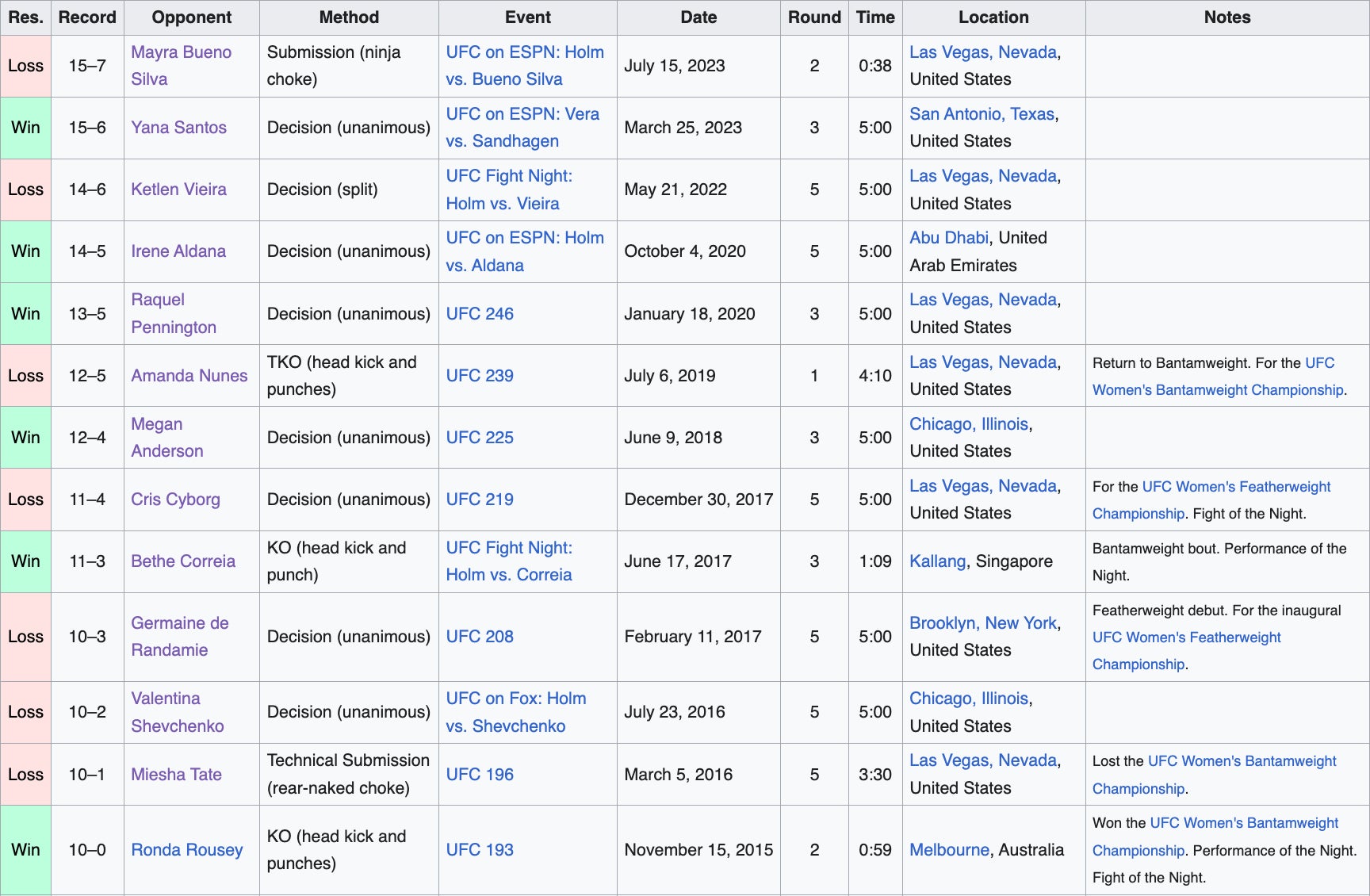Open the Abu Dhabi location link
The height and width of the screenshot is (896, 1370).
(x=948, y=238)
